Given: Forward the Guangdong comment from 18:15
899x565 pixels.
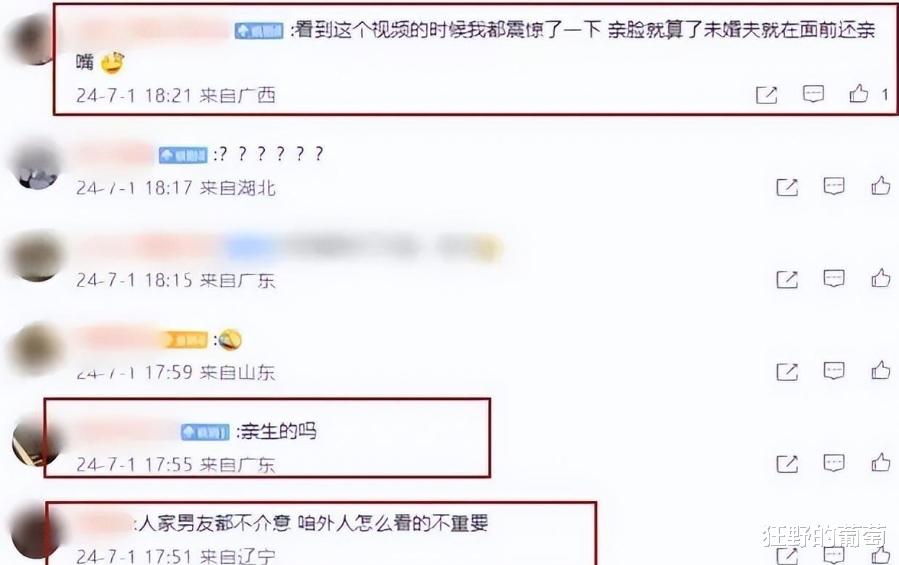Looking at the screenshot, I should pos(787,279).
